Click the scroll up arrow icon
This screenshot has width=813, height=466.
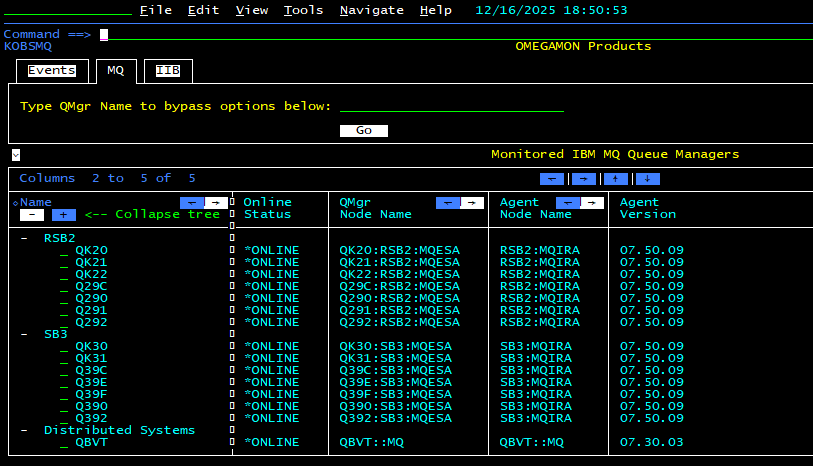pos(615,179)
